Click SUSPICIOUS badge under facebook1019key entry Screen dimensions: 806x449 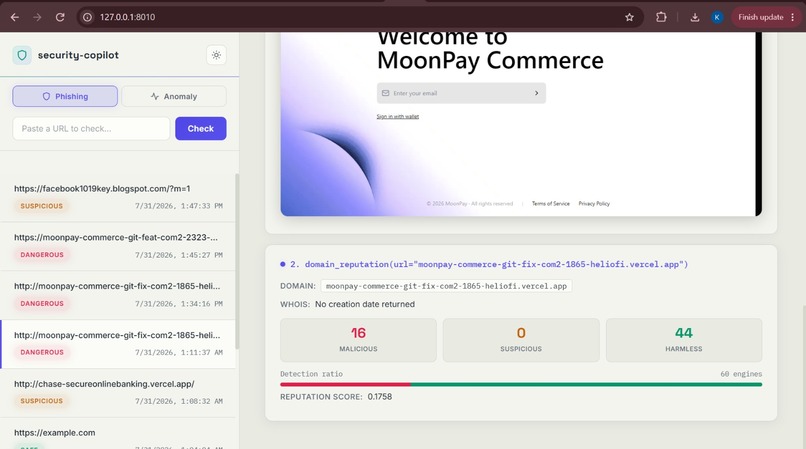coord(42,206)
